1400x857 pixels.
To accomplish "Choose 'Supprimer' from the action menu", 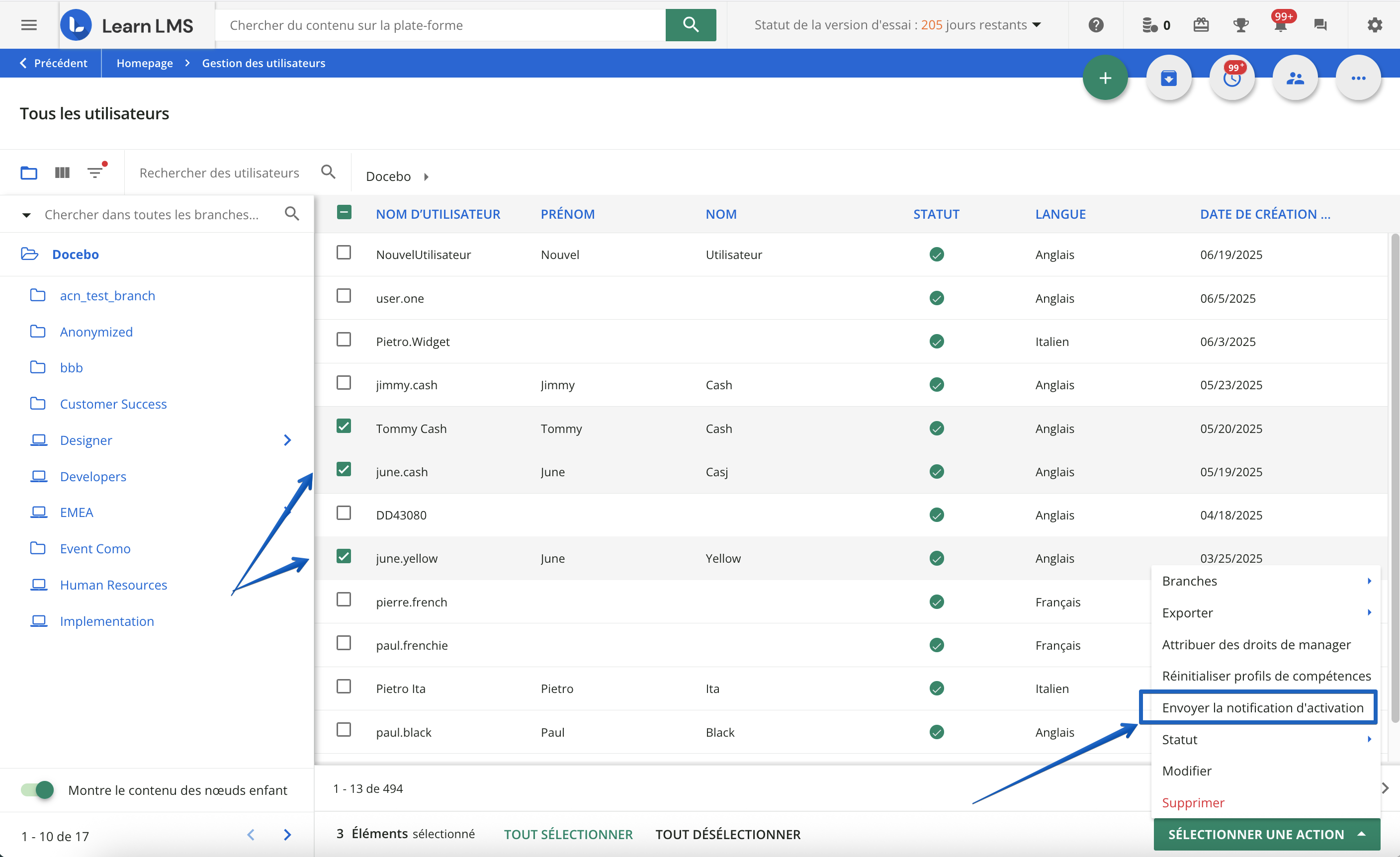I will [1193, 802].
